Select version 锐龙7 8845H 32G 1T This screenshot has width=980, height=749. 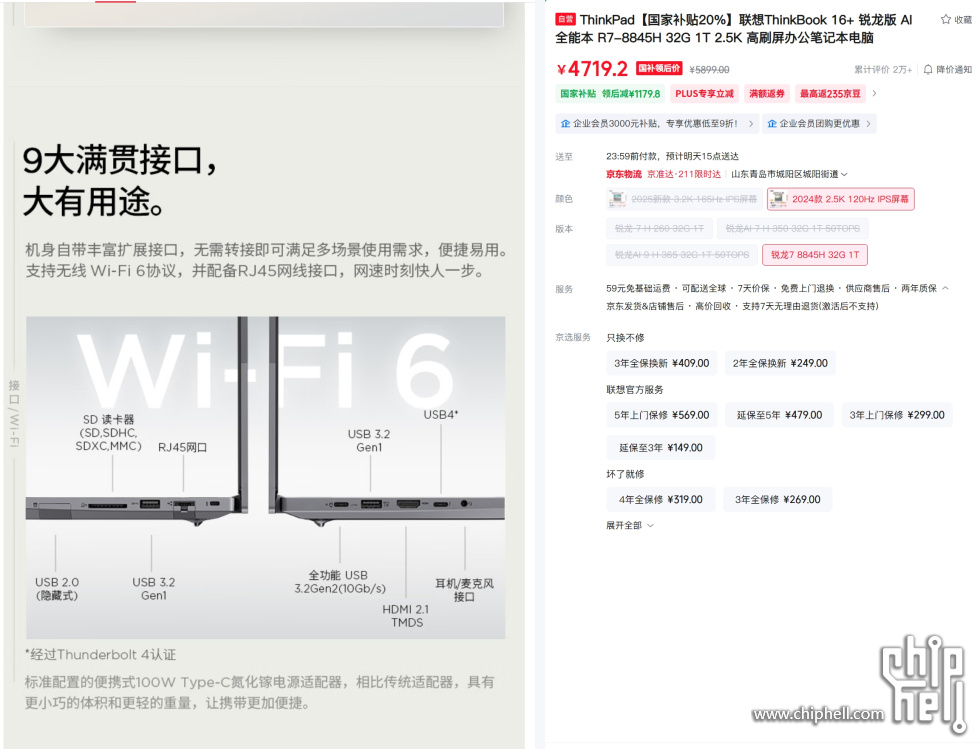pos(814,254)
